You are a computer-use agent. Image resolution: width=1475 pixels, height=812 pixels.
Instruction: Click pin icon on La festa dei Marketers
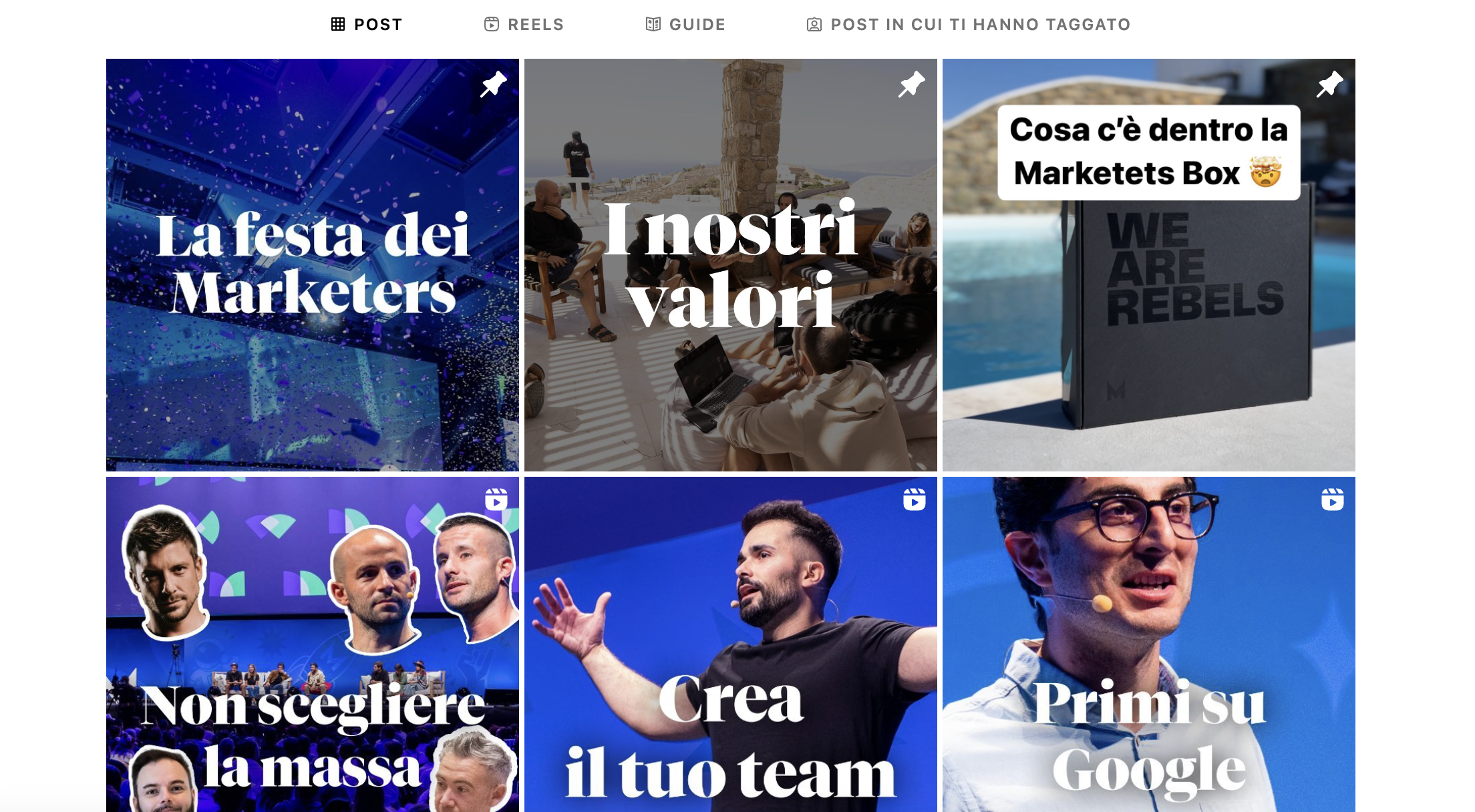[494, 84]
